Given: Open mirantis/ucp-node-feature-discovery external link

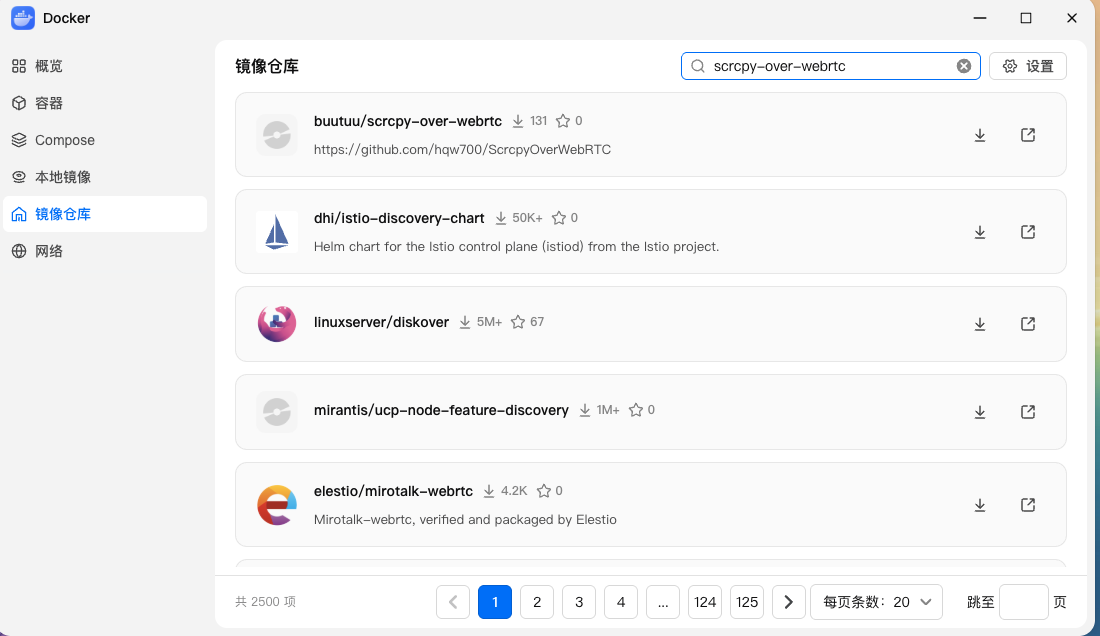Looking at the screenshot, I should (1028, 412).
